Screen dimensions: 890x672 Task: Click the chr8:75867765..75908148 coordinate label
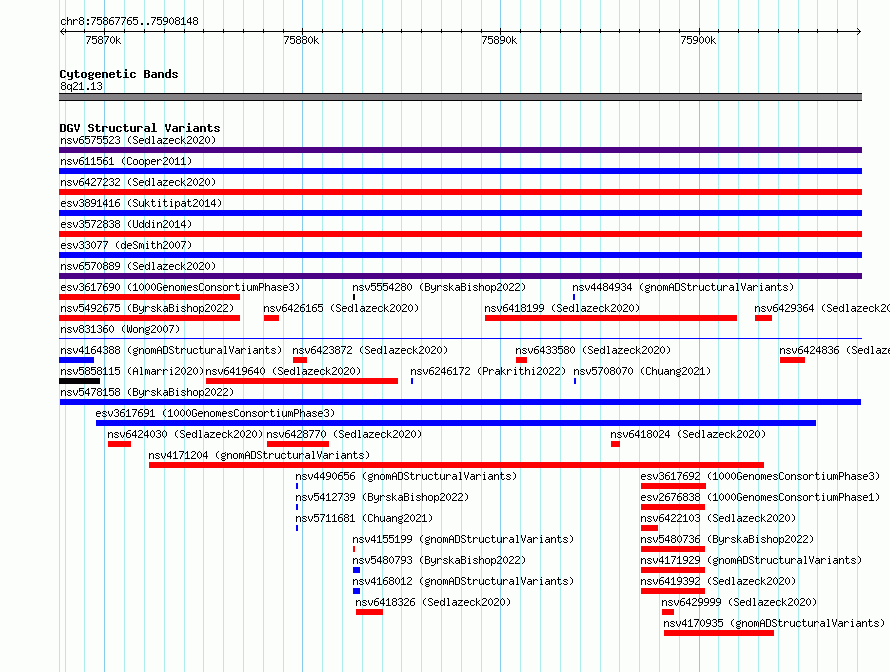(x=129, y=22)
